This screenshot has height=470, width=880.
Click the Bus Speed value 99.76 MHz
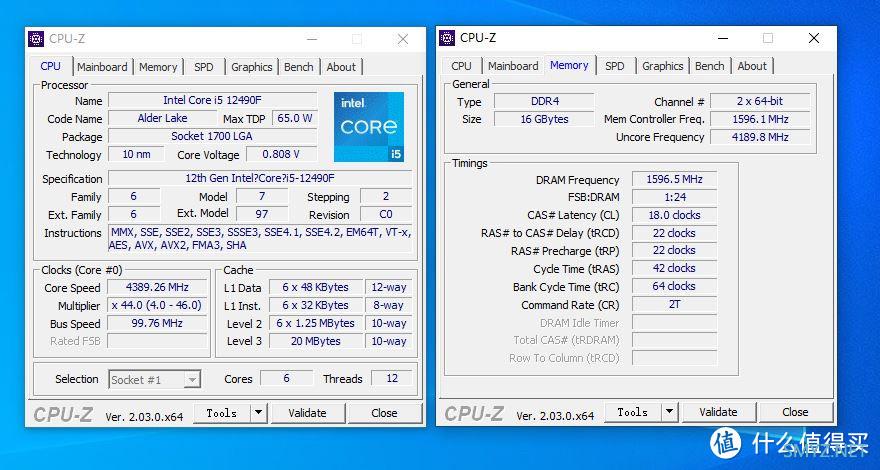(x=157, y=323)
